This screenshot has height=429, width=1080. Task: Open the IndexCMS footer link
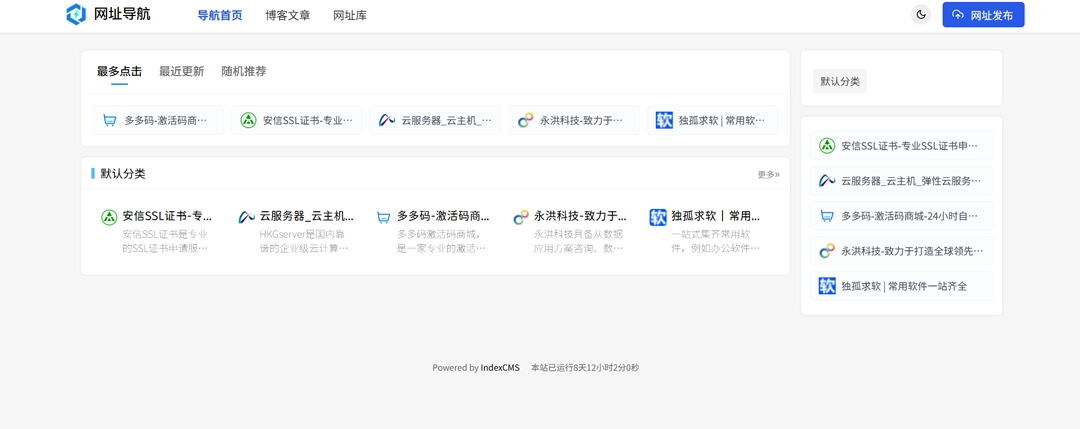point(500,368)
